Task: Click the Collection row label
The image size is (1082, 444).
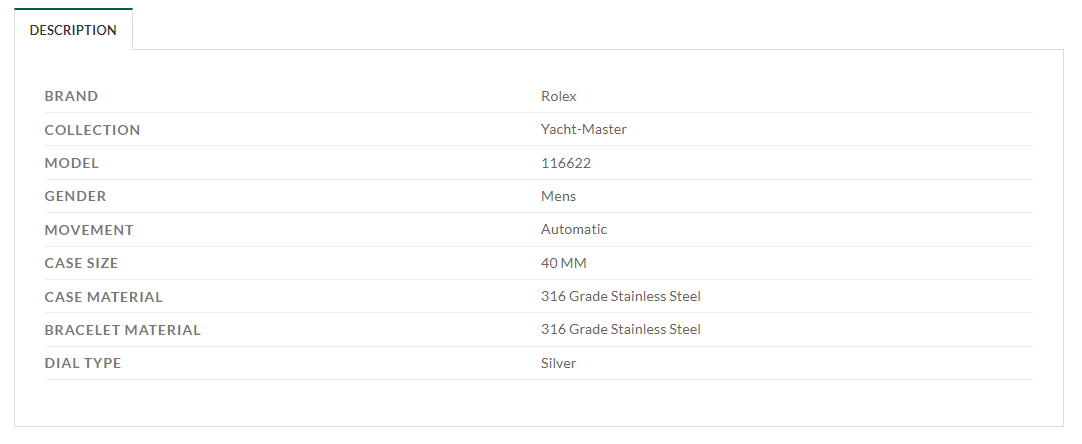Action: click(x=92, y=130)
